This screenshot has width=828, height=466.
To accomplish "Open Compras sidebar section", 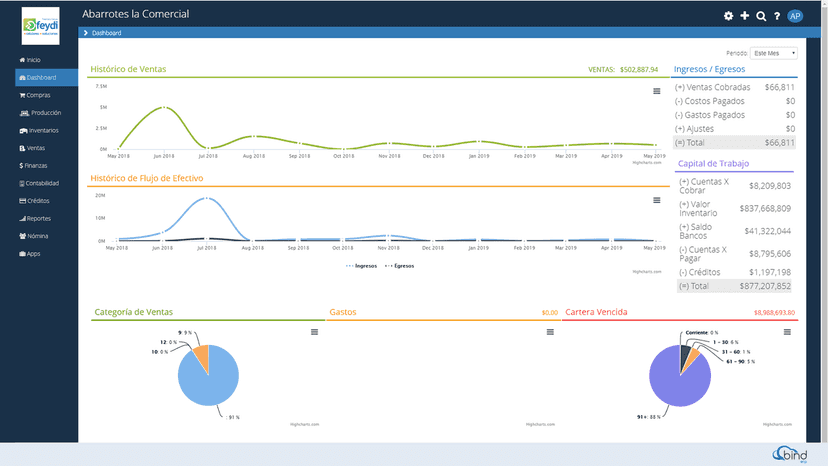I will click(35, 95).
